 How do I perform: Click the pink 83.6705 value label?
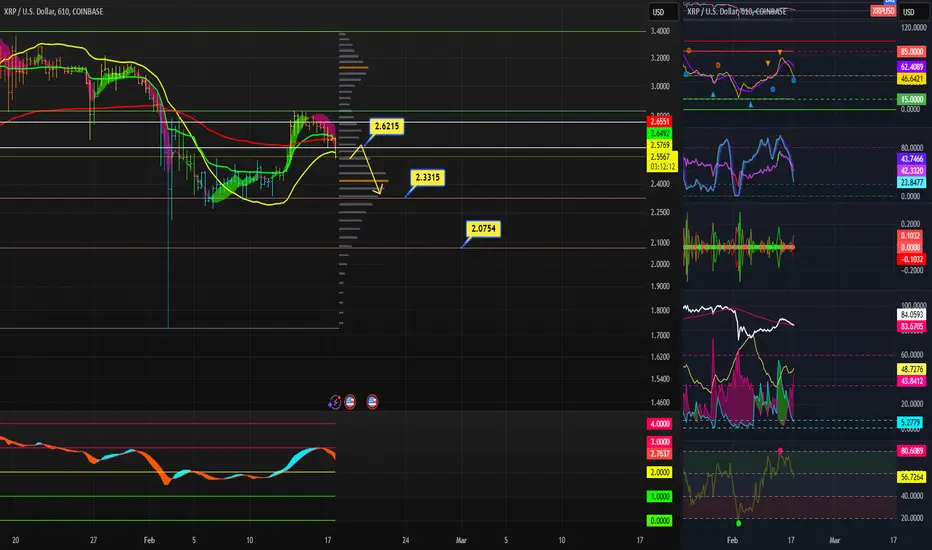(911, 326)
